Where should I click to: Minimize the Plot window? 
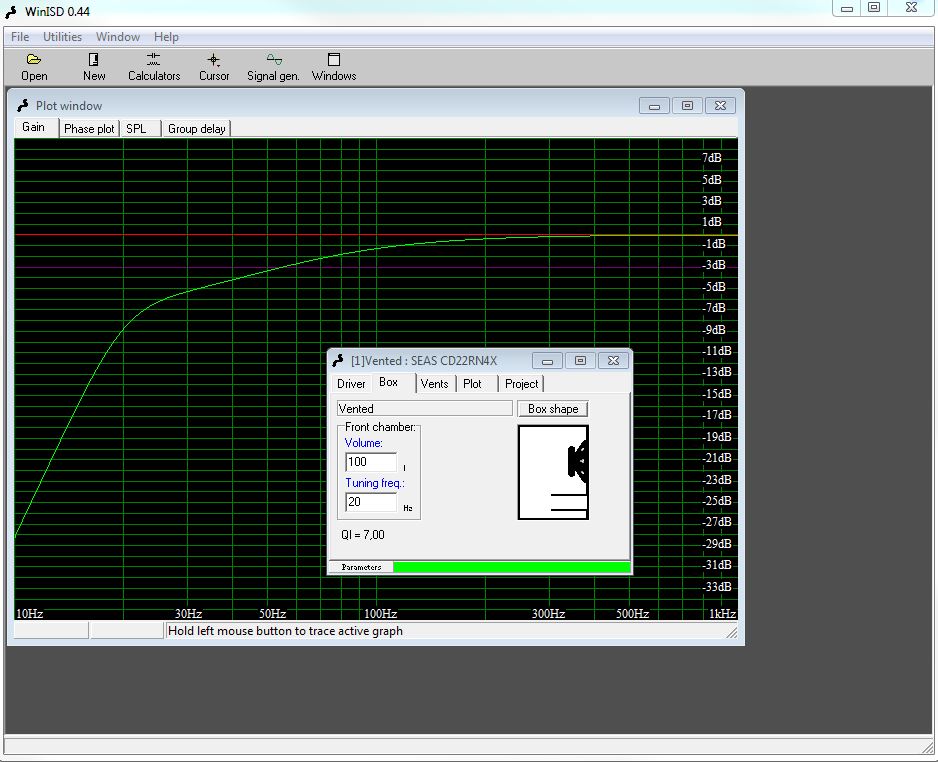(x=654, y=106)
